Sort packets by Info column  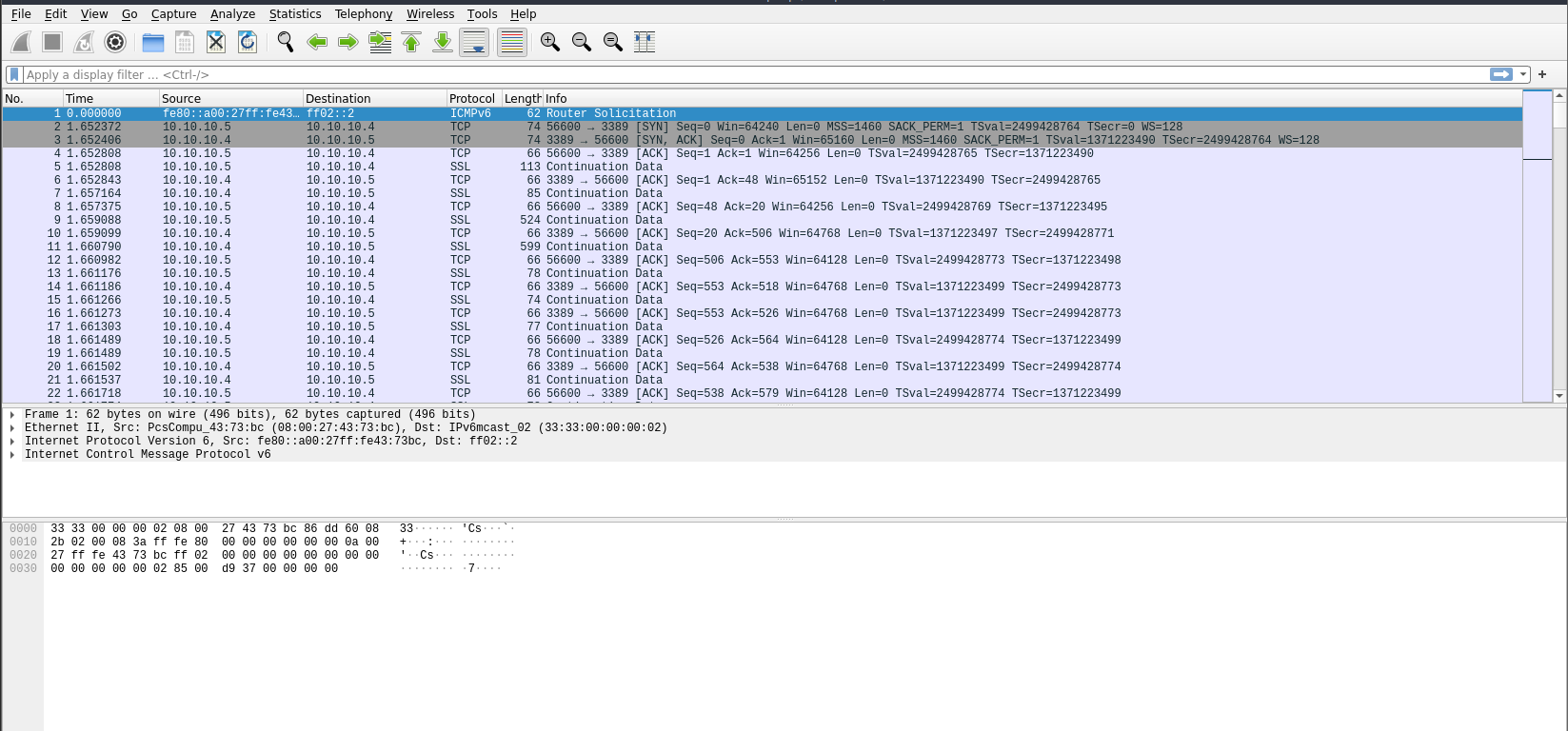pos(1032,99)
